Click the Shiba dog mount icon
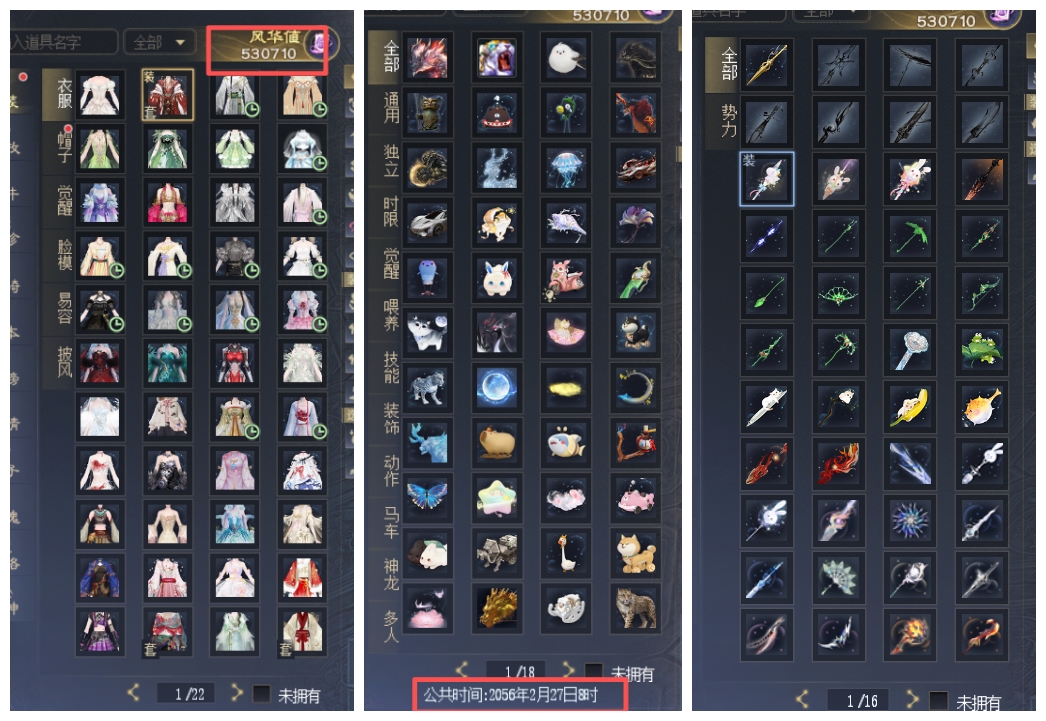This screenshot has height=721, width=1046. 635,553
